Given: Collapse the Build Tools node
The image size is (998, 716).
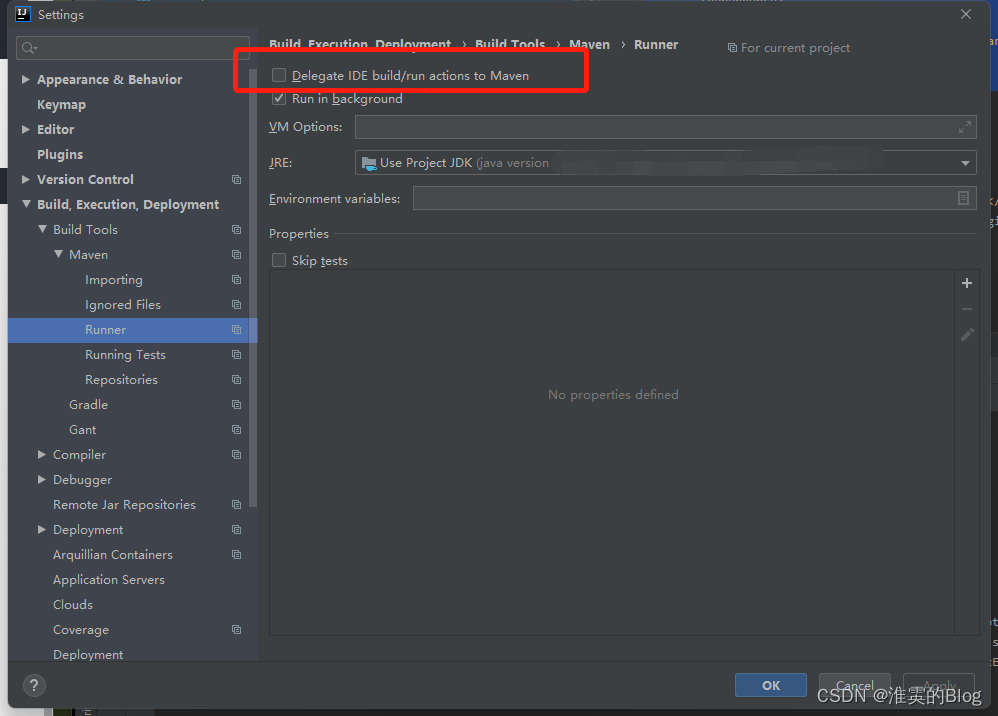Looking at the screenshot, I should pos(42,229).
